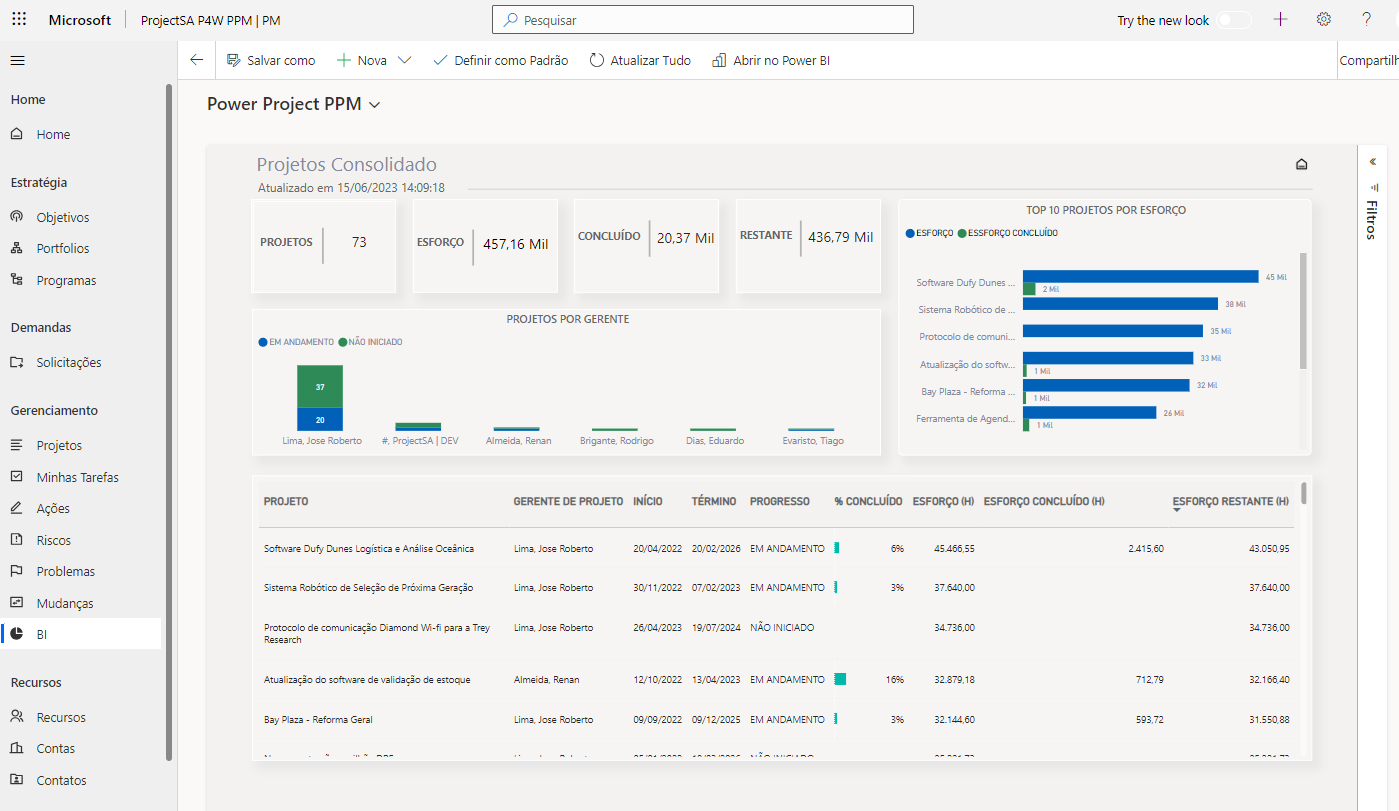This screenshot has width=1399, height=811.
Task: Click the Sistema Robótico 38 Mil bar
Action: coord(1120,304)
